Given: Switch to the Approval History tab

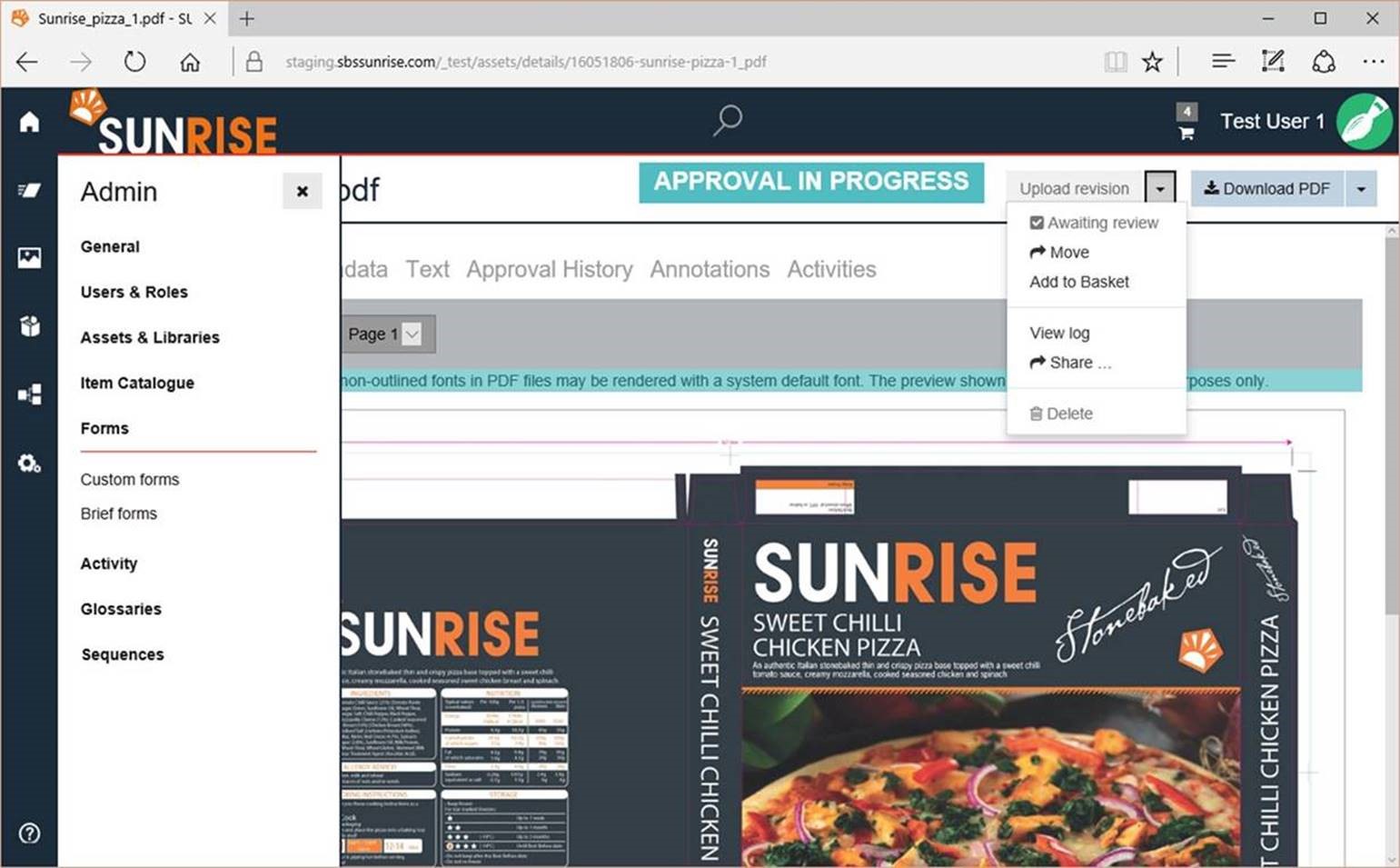Looking at the screenshot, I should coord(550,269).
